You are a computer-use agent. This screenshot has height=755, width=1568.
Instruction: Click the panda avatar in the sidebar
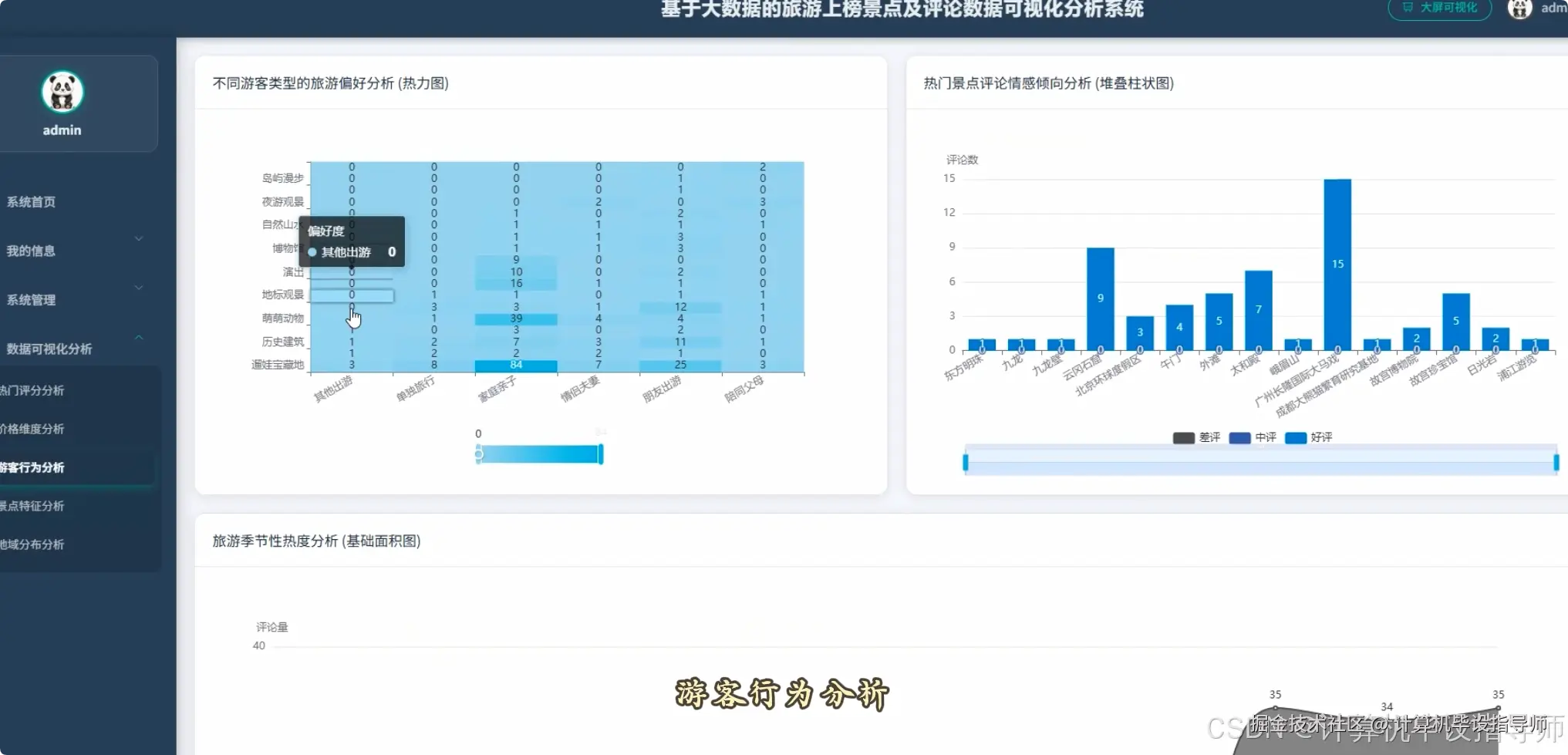tap(62, 93)
